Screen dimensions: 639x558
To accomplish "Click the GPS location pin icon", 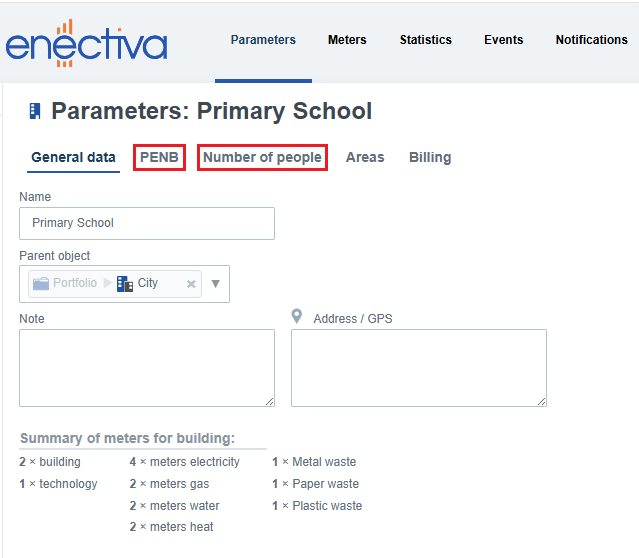I will [297, 317].
